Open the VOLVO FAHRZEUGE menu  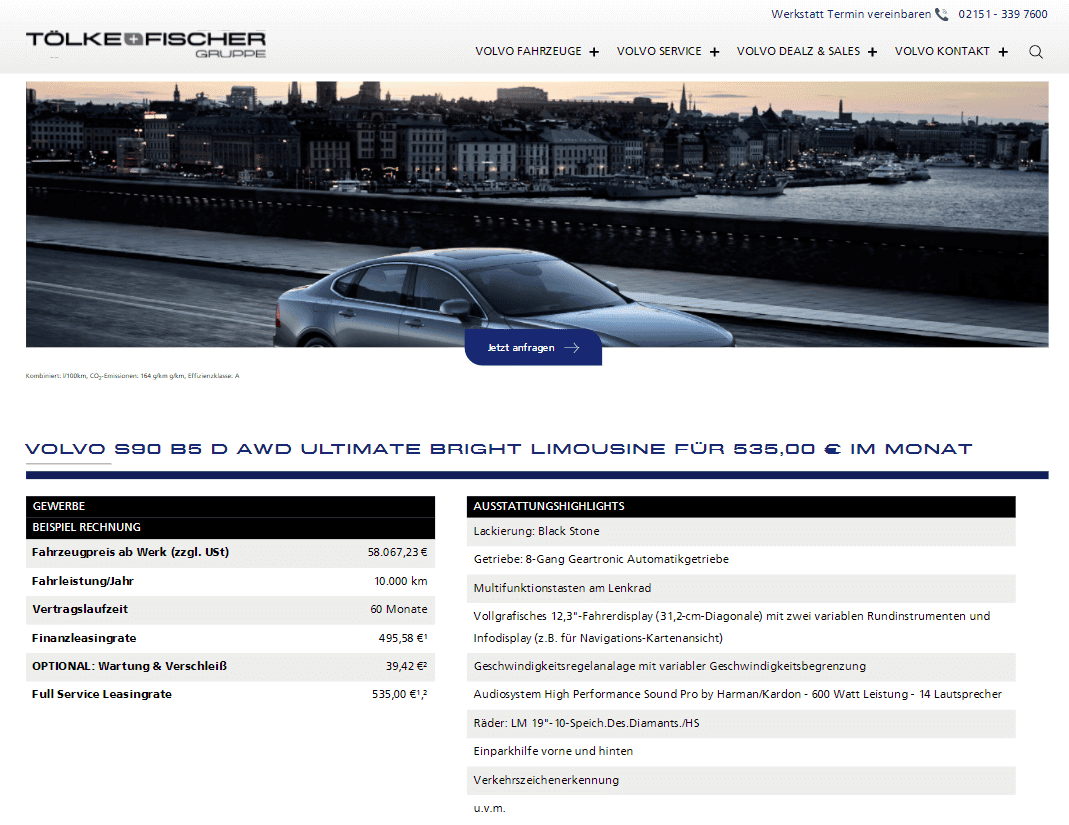528,51
